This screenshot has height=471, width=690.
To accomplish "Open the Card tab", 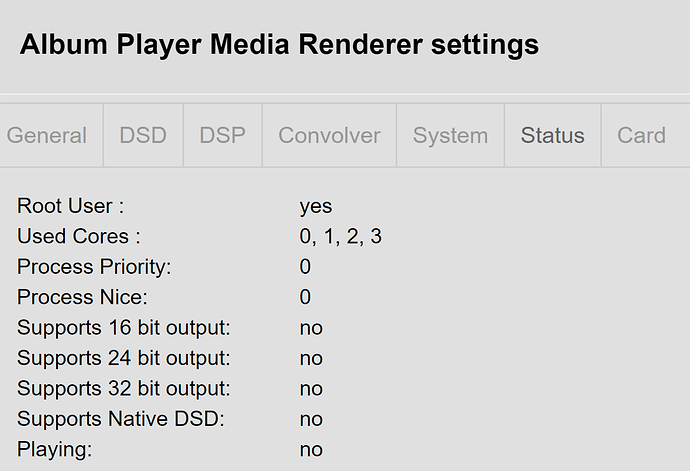I will coord(642,135).
